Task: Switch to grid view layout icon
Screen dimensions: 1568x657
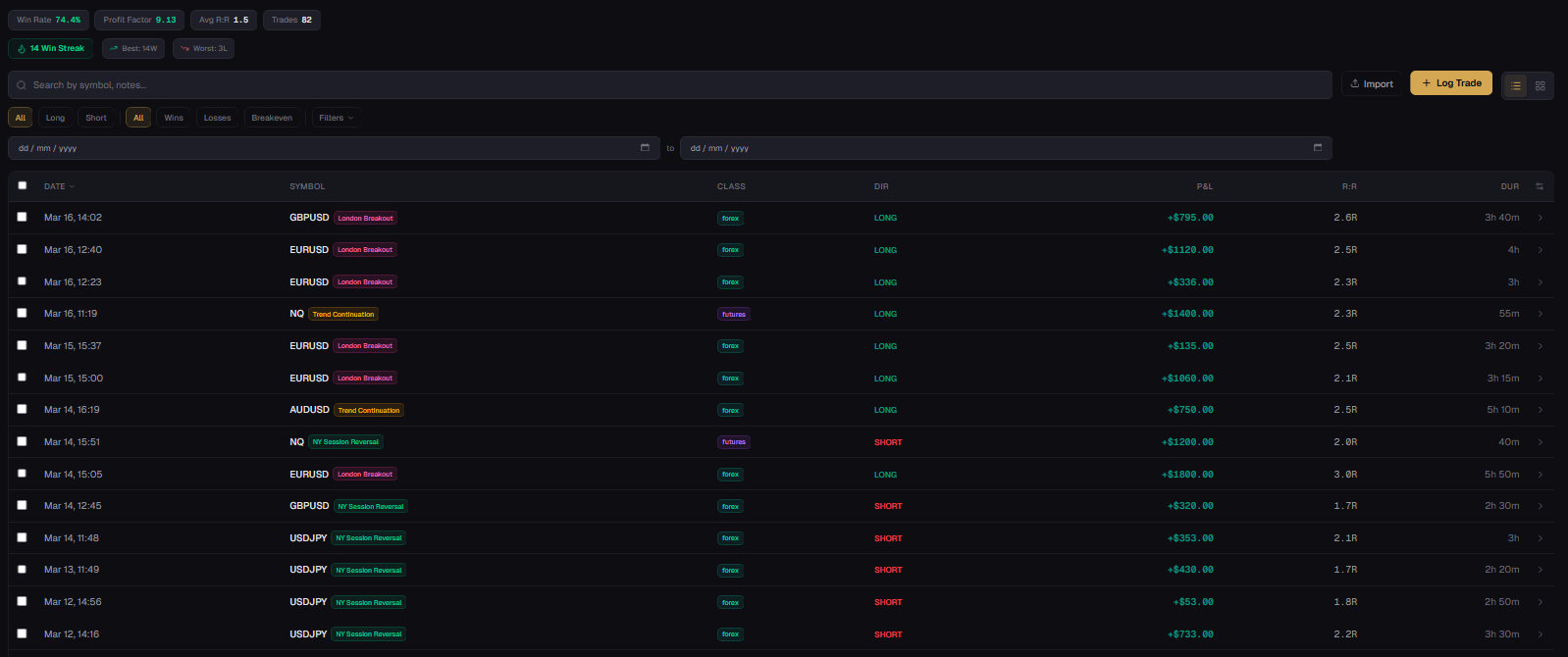Action: pos(1541,85)
